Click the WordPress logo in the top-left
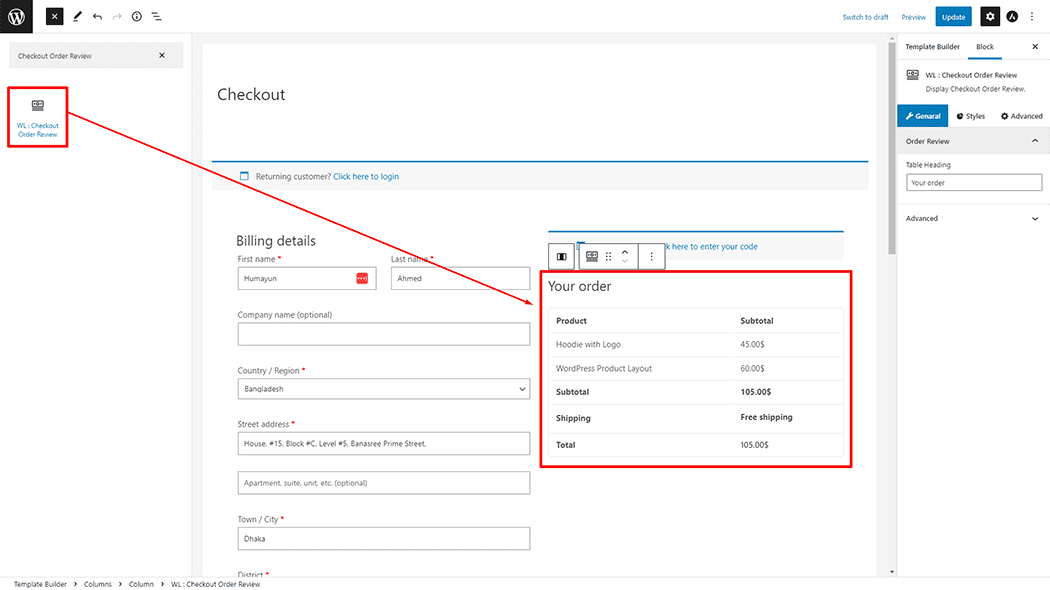The height and width of the screenshot is (590, 1050). click(x=17, y=16)
